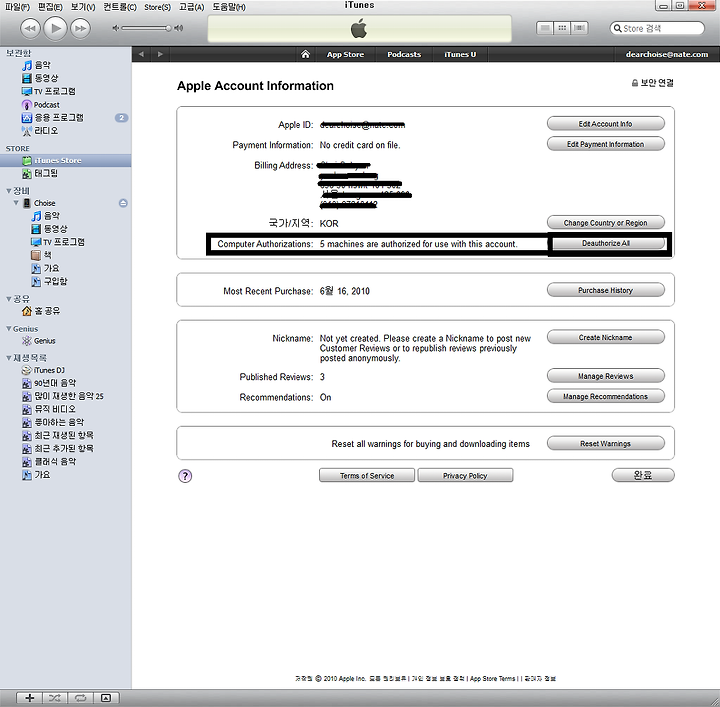The height and width of the screenshot is (707, 720).
Task: Select 클래식 음악 playlist
Action: coord(49,461)
